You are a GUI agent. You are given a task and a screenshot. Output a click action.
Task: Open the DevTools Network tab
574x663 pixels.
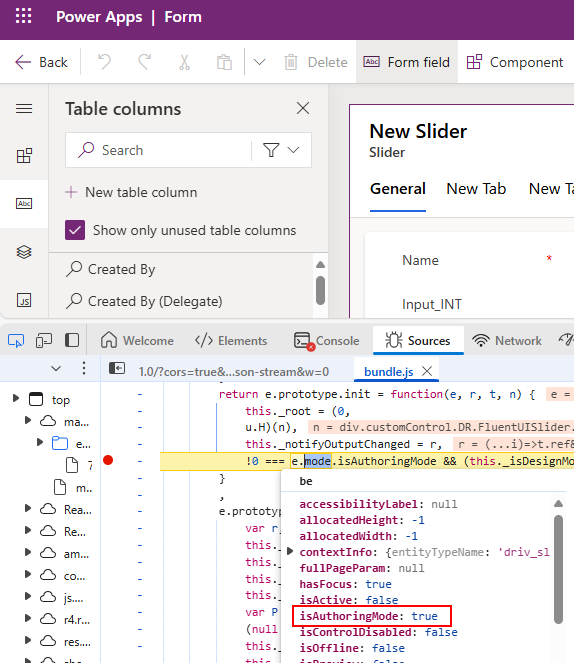pyautogui.click(x=507, y=340)
